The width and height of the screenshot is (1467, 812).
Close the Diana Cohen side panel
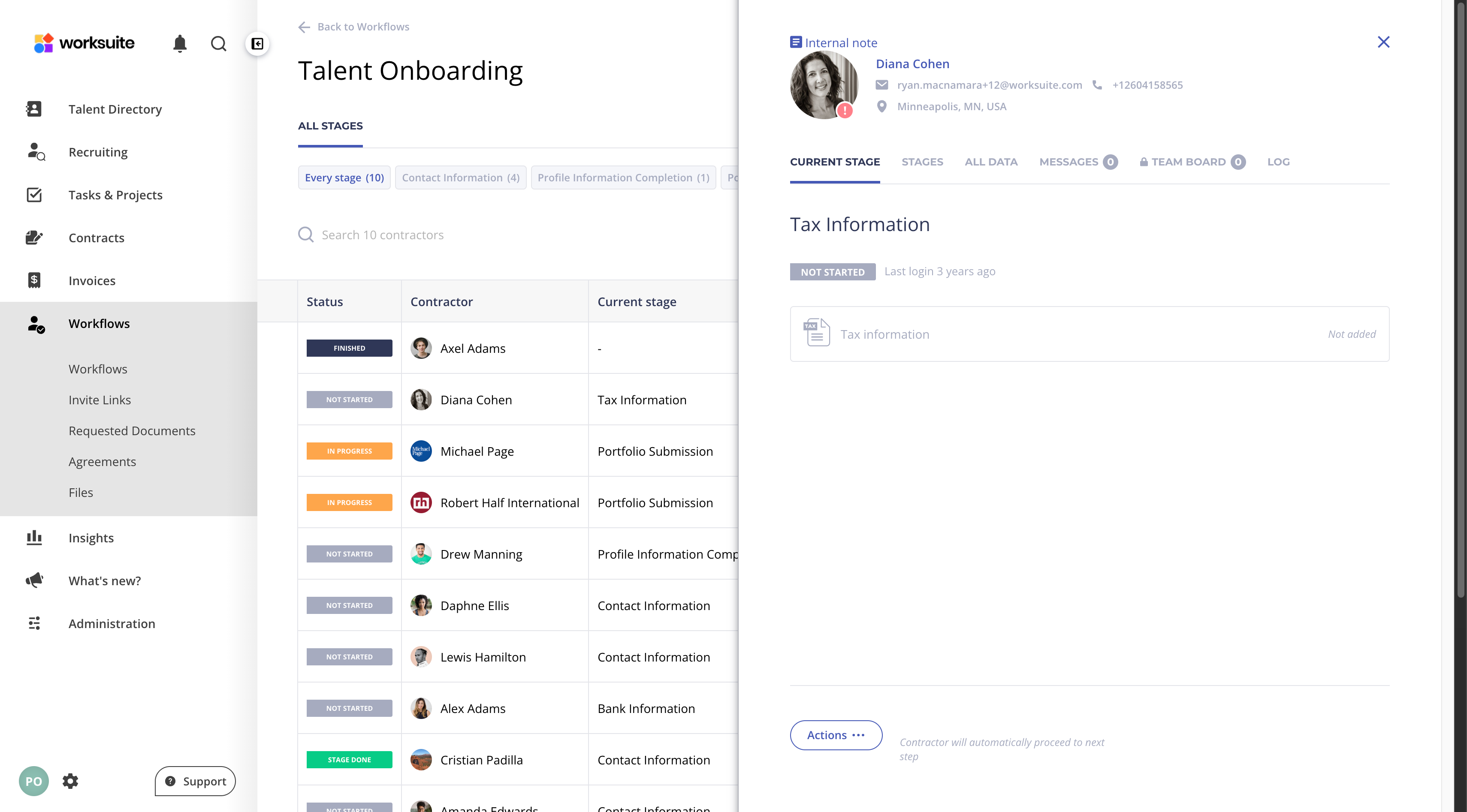pyautogui.click(x=1383, y=42)
